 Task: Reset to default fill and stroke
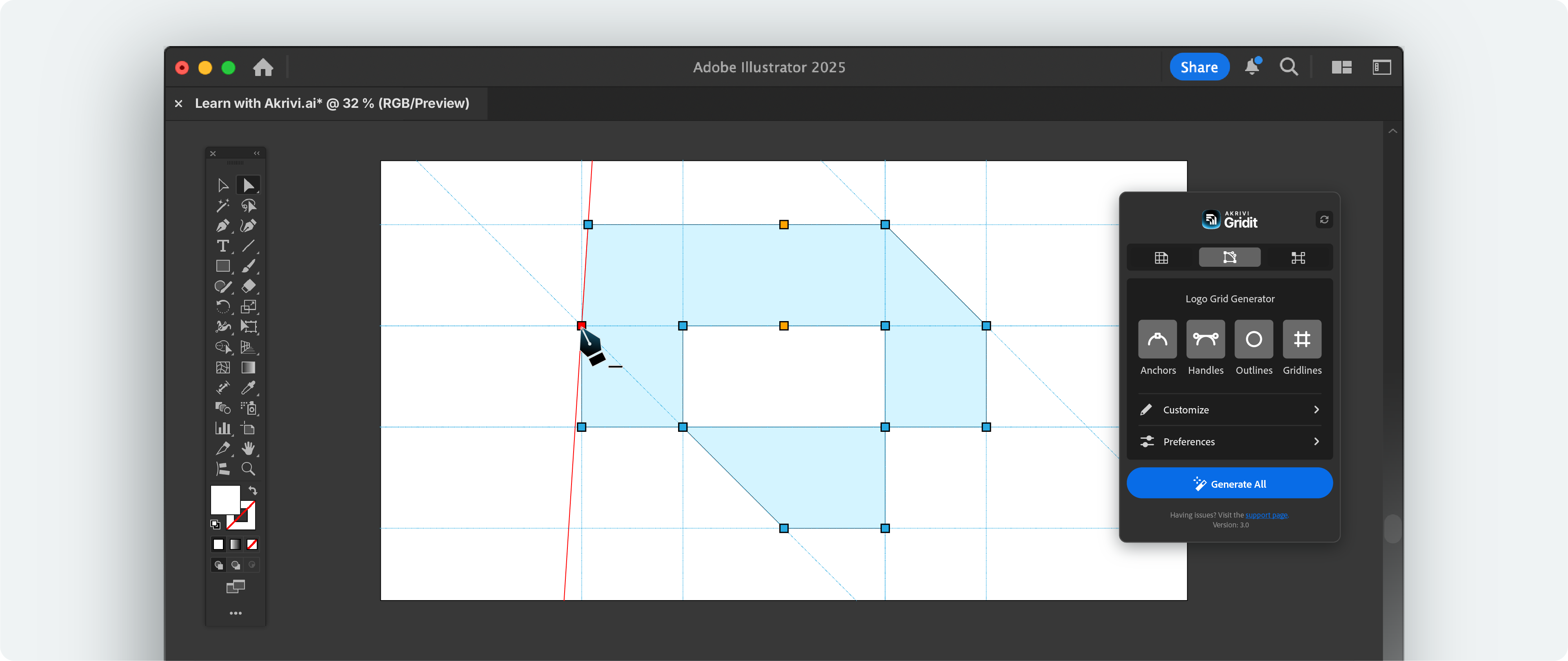pyautogui.click(x=216, y=524)
